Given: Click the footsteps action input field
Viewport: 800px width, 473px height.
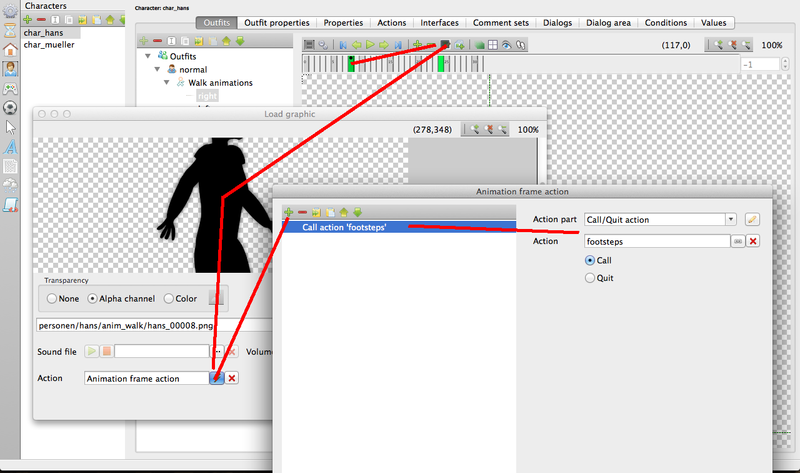Looking at the screenshot, I should pos(656,241).
